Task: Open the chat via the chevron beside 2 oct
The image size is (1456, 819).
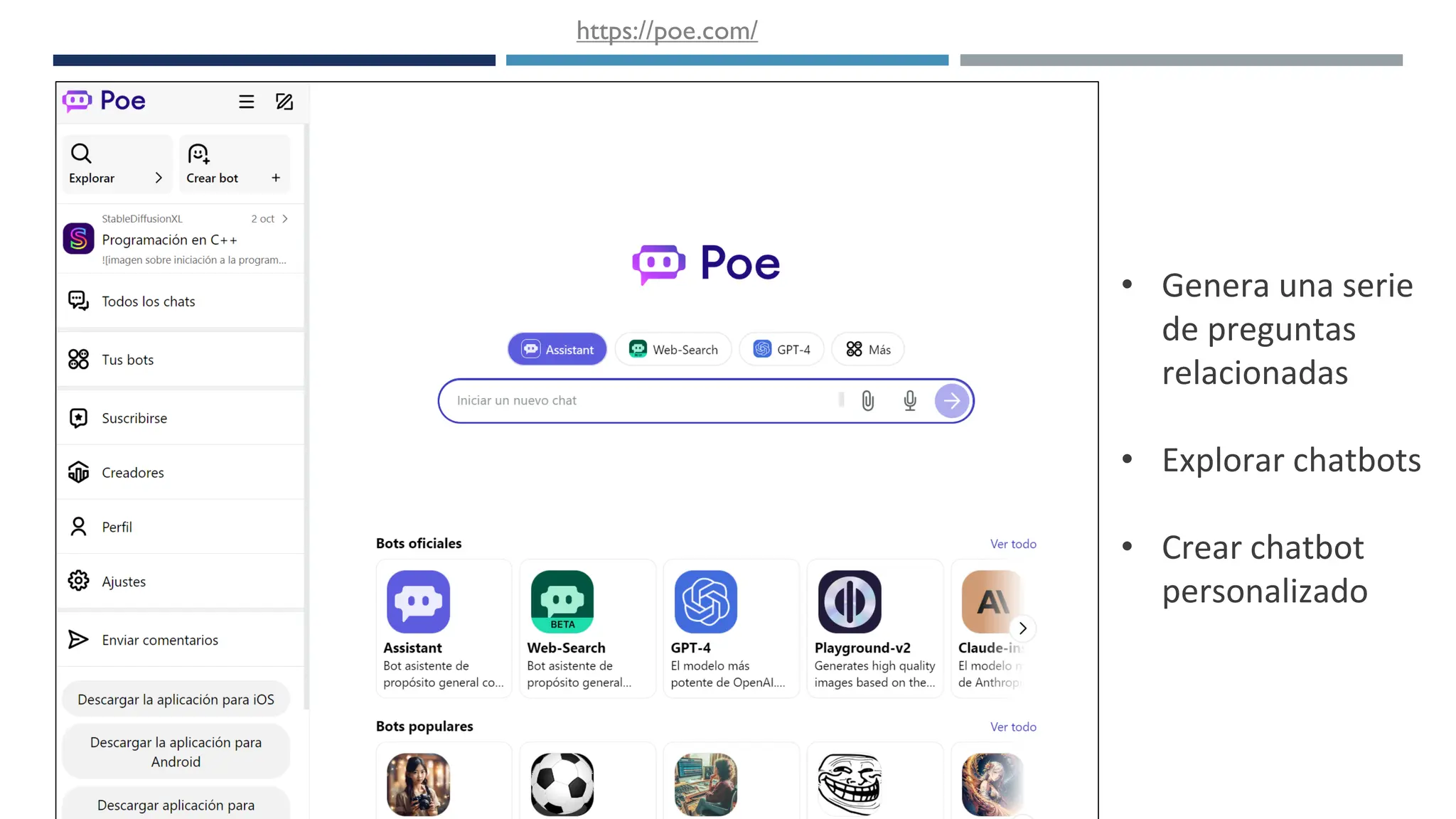Action: [285, 218]
